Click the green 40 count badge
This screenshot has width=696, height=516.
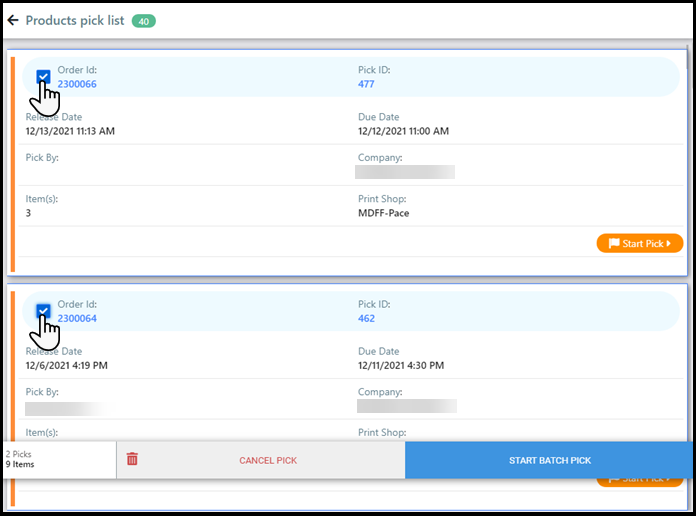coord(143,21)
